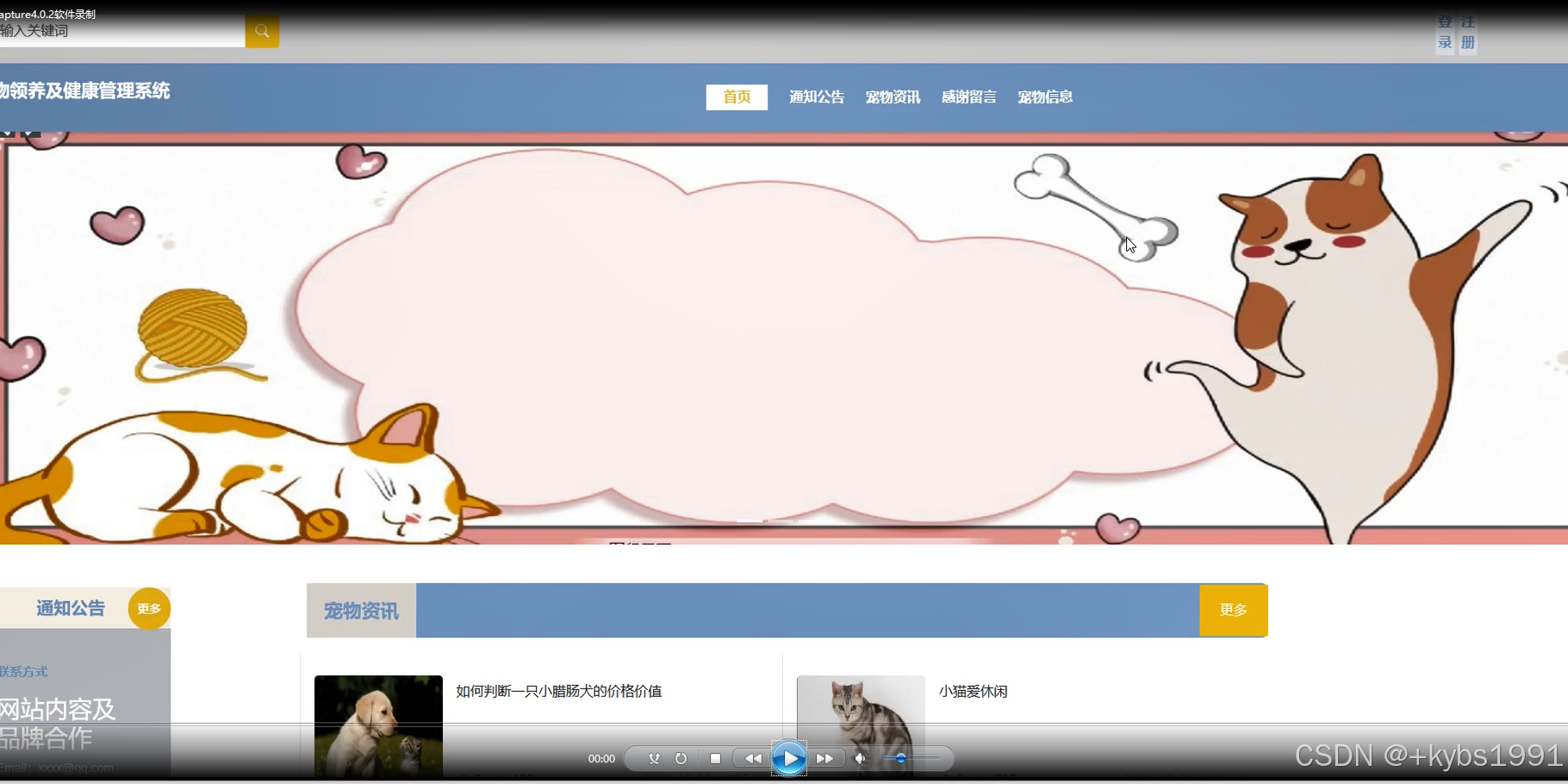Toggle repeat in the media player
The height and width of the screenshot is (784, 1568).
coord(681,759)
